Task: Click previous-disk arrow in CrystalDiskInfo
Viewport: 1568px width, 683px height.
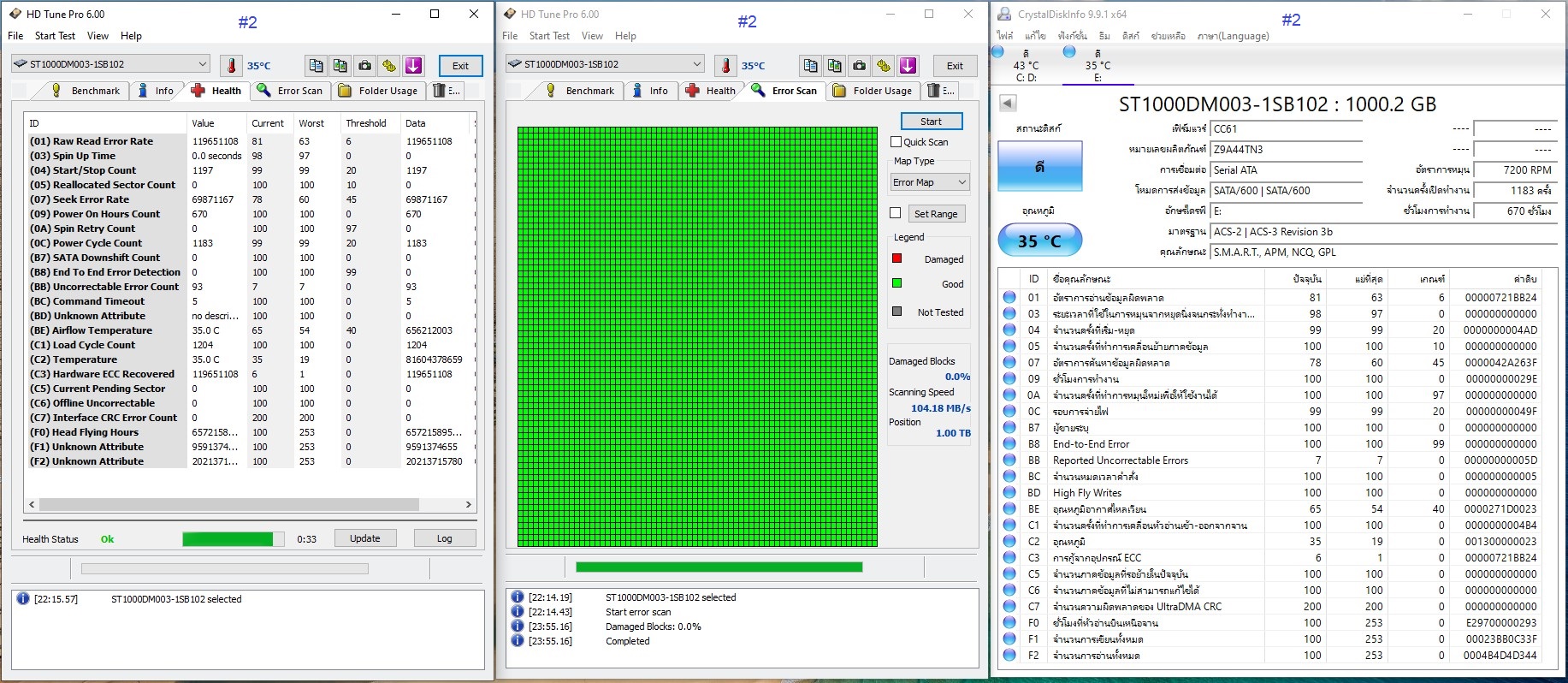Action: [1008, 104]
